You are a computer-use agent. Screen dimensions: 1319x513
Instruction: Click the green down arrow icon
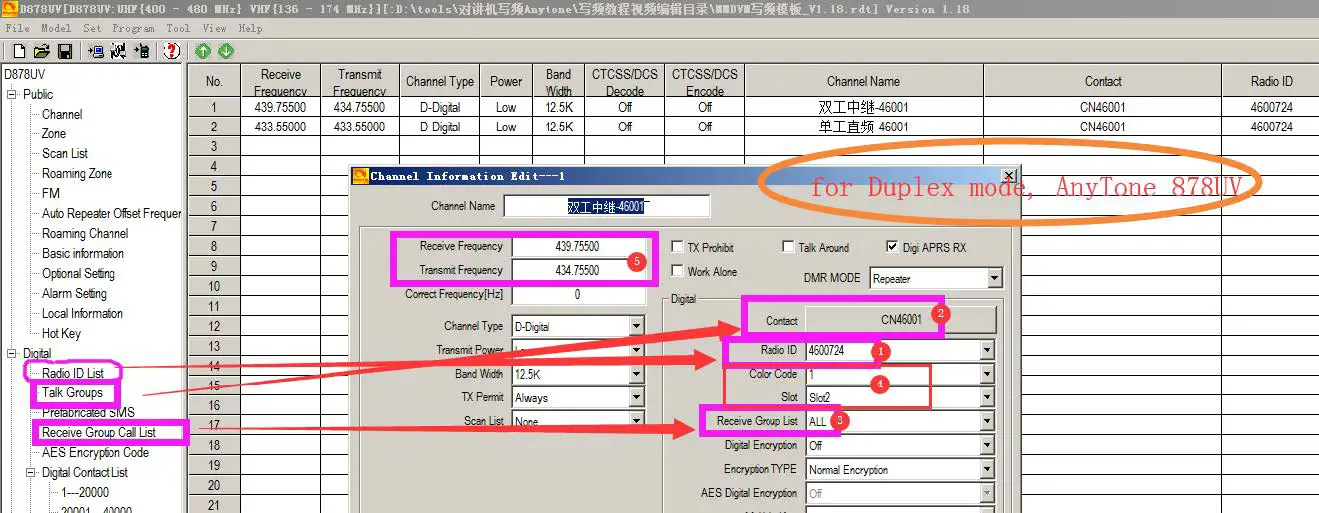[225, 51]
